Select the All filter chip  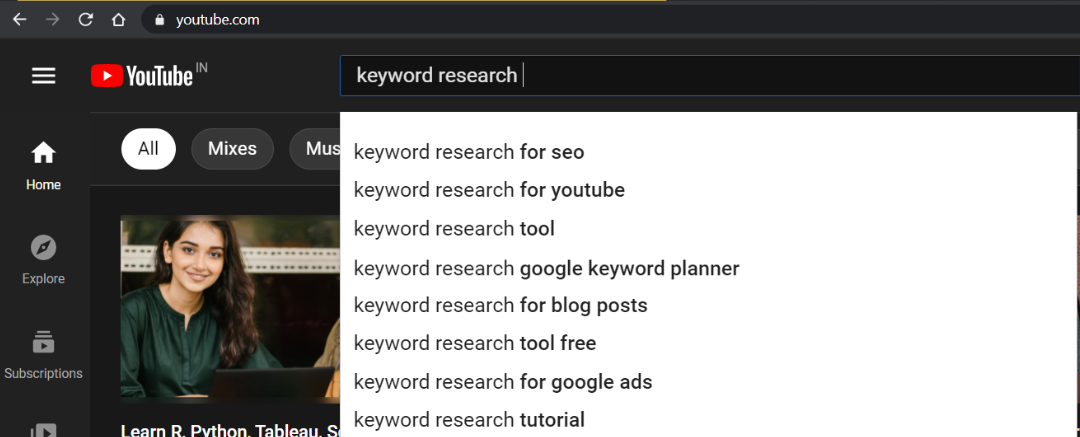[x=148, y=149]
